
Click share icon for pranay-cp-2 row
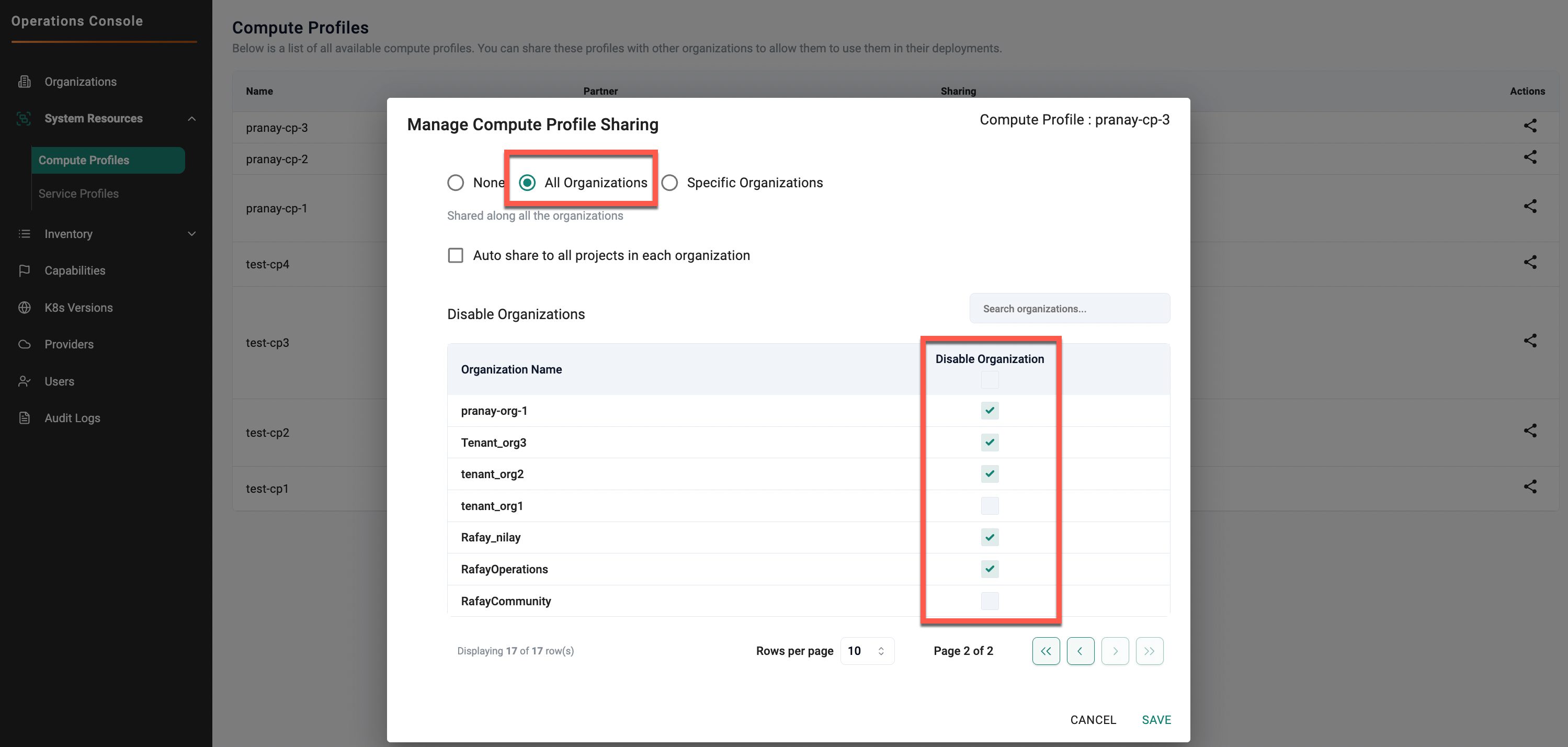pos(1530,157)
